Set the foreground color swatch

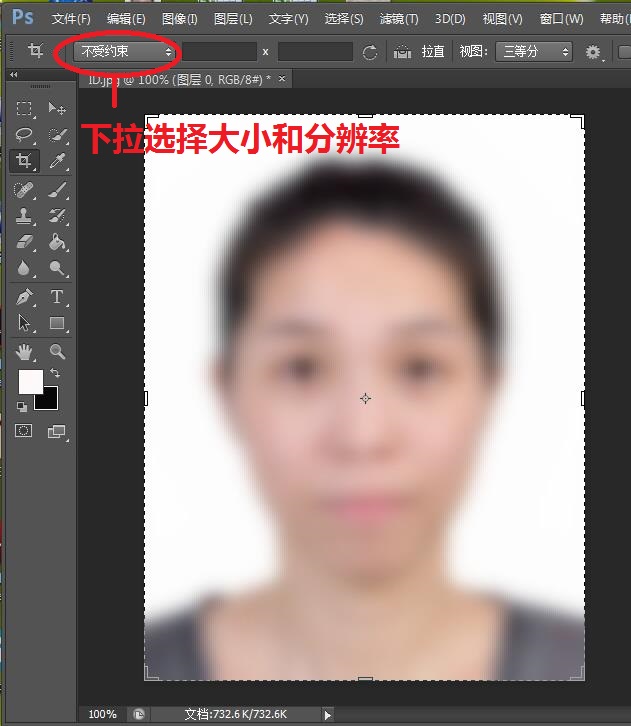[x=31, y=382]
